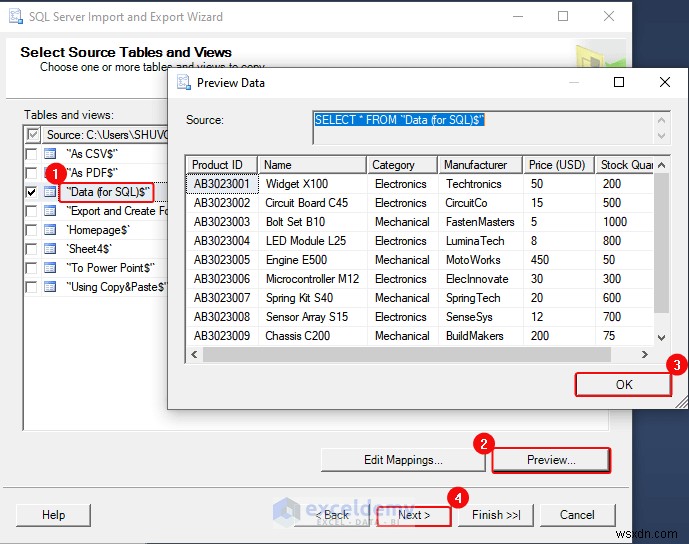Click the preview grid scroll-down arrow
This screenshot has height=544, width=689.
point(662,337)
